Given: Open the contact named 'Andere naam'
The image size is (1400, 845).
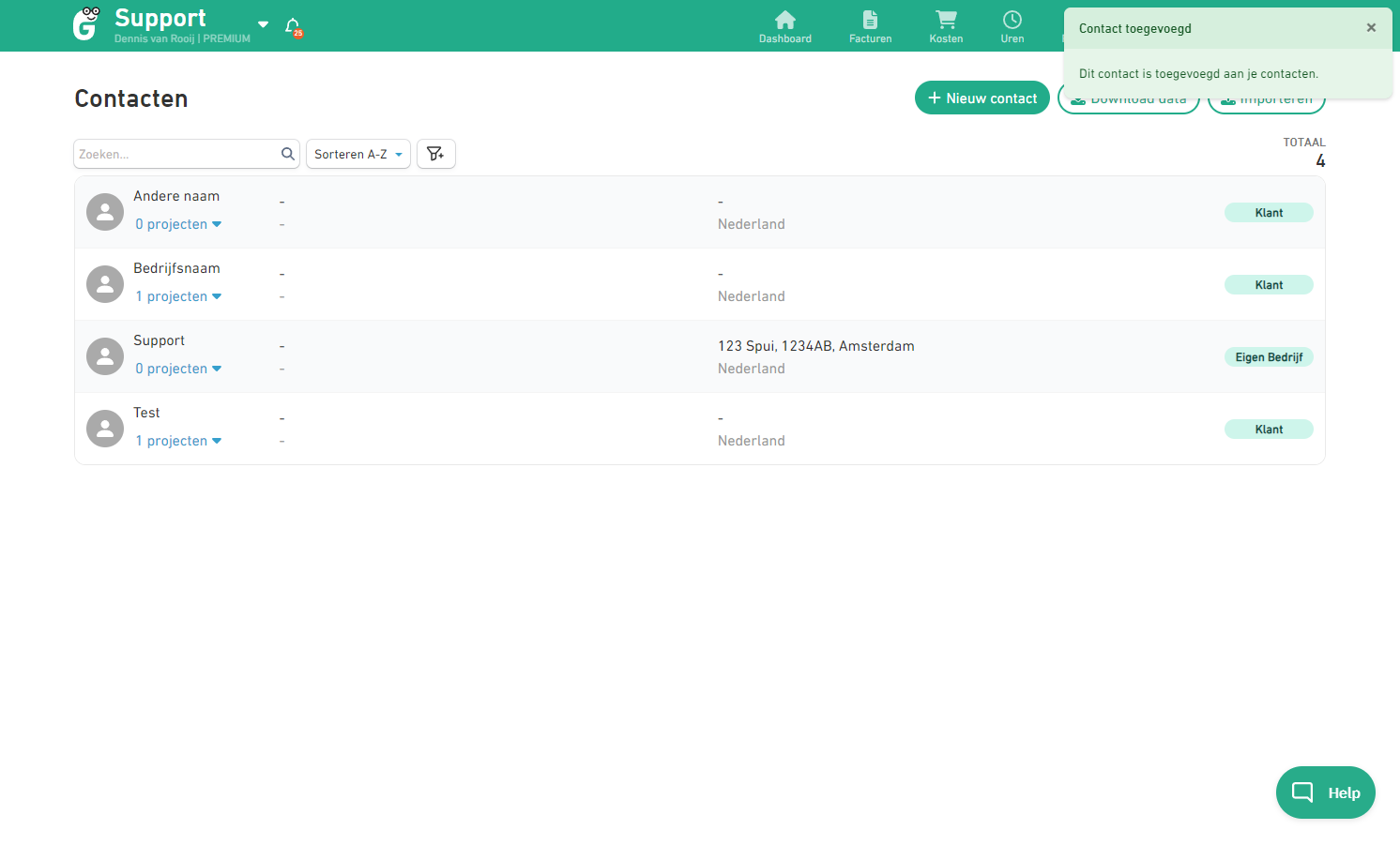Looking at the screenshot, I should (x=176, y=196).
